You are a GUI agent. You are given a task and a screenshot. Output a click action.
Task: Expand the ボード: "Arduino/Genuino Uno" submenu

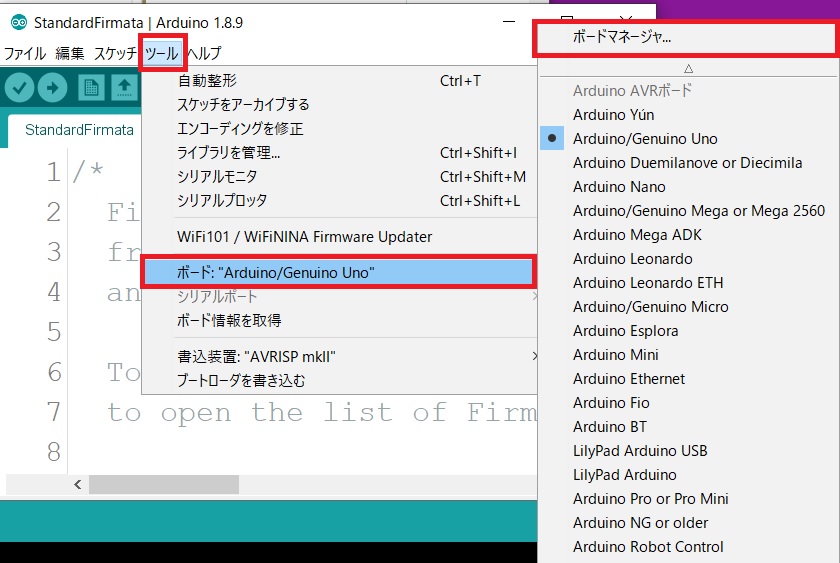coord(338,273)
